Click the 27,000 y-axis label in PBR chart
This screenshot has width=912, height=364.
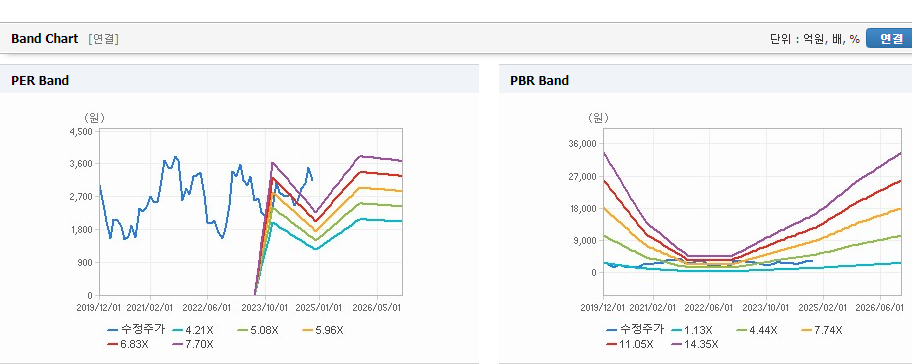(583, 176)
